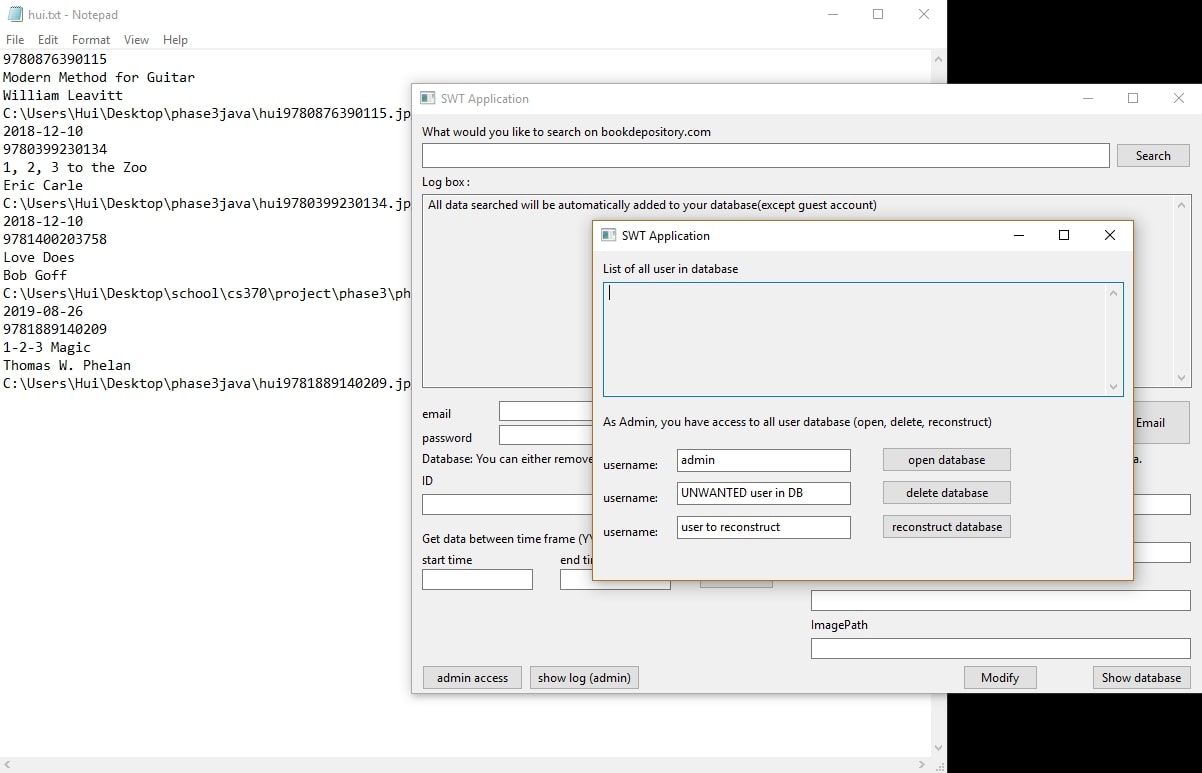Click the show log (admin) button
Image resolution: width=1202 pixels, height=773 pixels.
pos(584,678)
